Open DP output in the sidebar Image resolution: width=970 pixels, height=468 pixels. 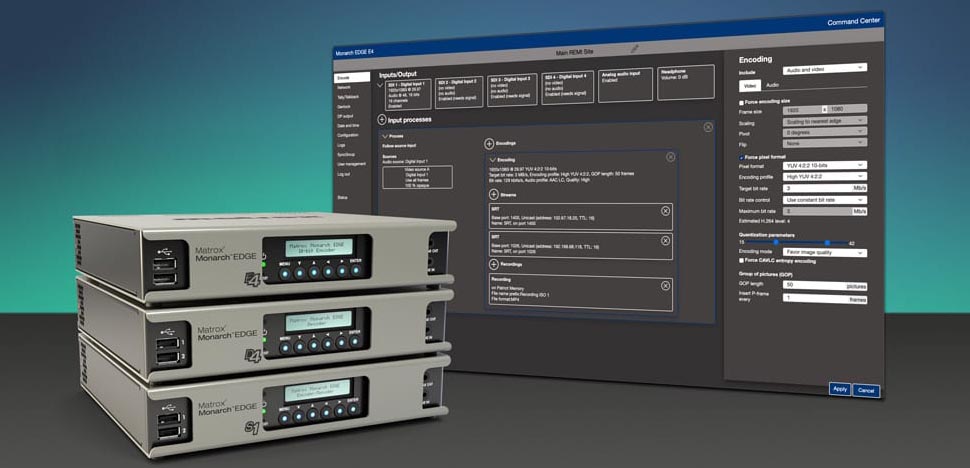pos(345,116)
